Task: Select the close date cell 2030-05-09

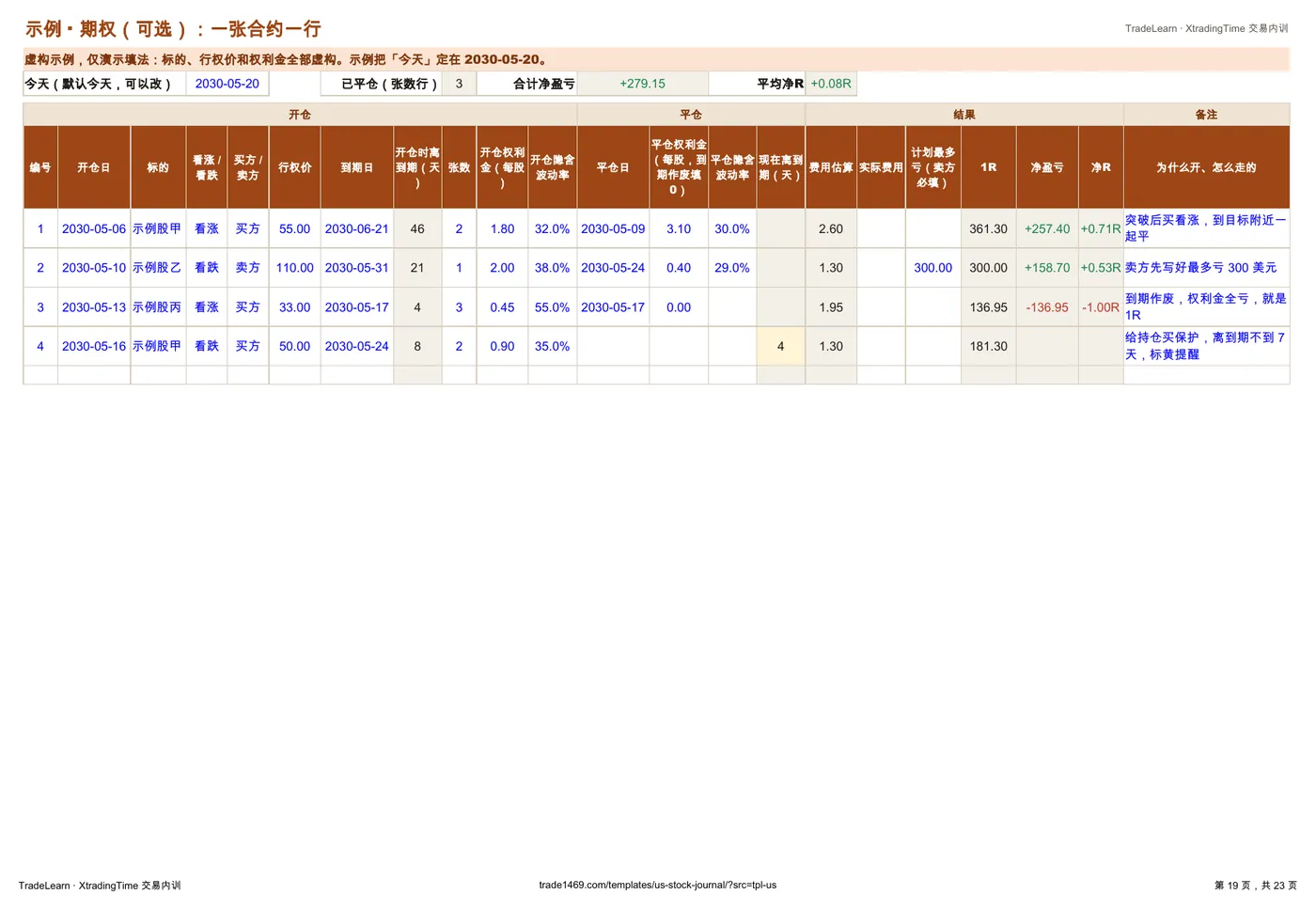Action: 613,228
